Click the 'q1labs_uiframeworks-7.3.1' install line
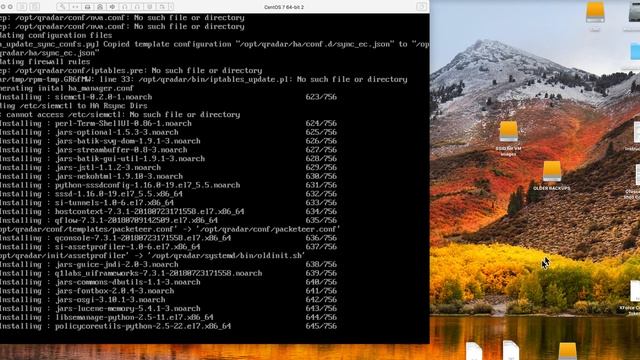The height and width of the screenshot is (360, 640). coord(168,273)
